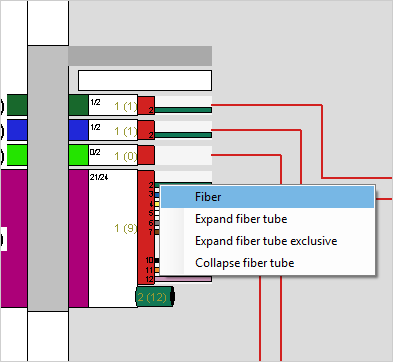Select the dark green fiber tube block
The width and height of the screenshot is (393, 362).
coord(79,105)
